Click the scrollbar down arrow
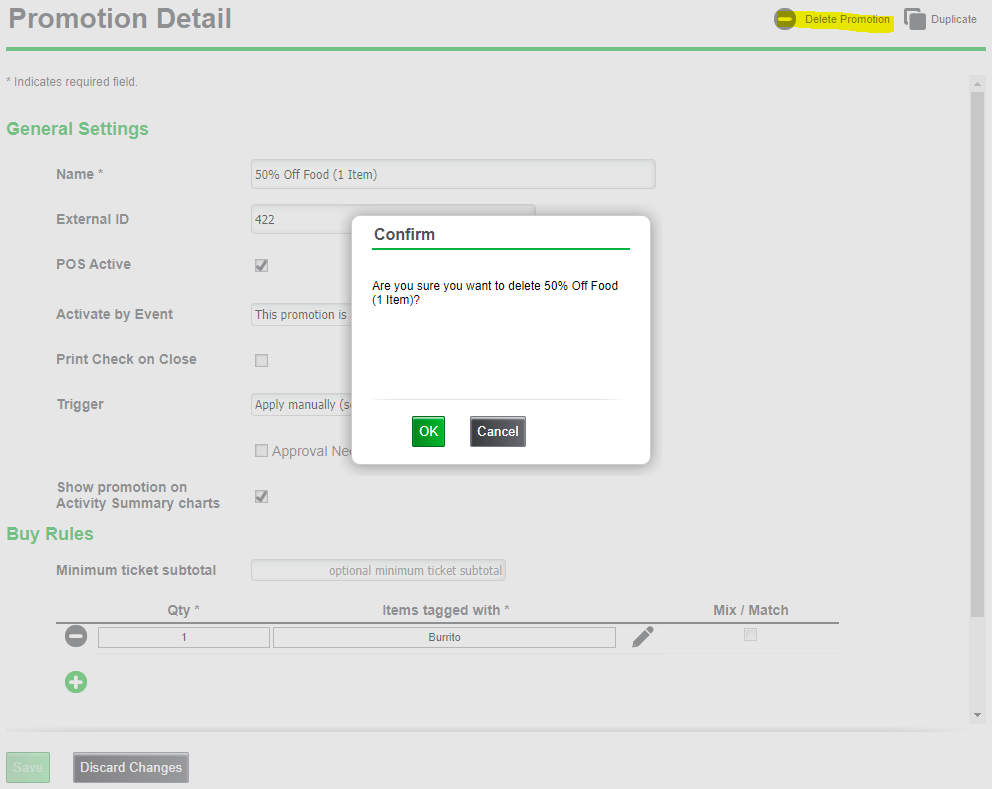This screenshot has height=789, width=992. pyautogui.click(x=977, y=715)
